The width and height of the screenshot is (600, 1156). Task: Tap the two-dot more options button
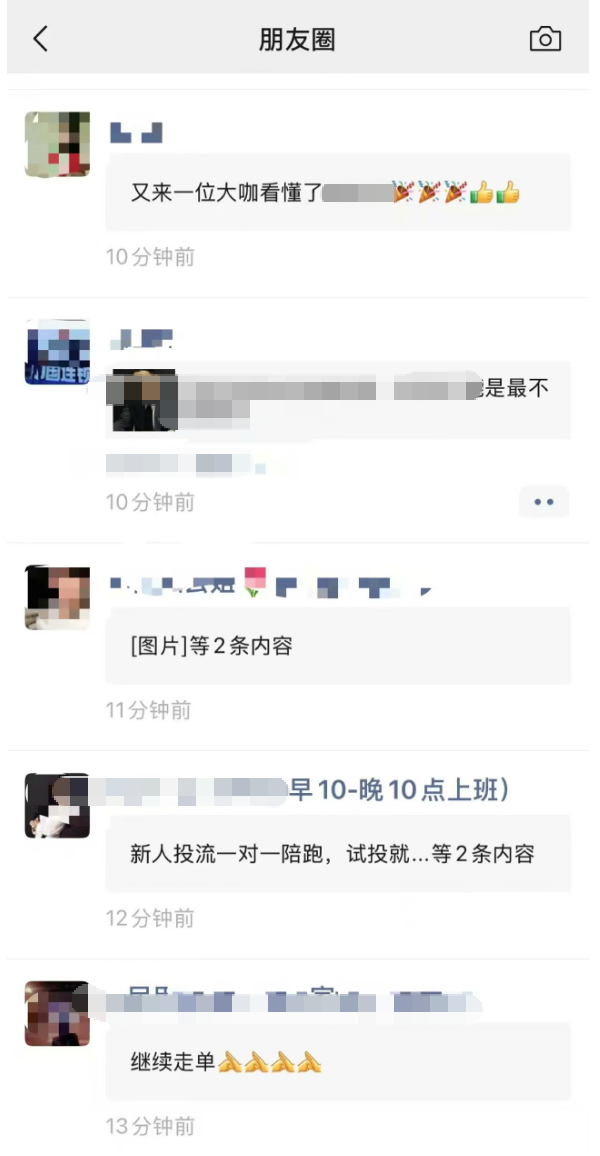click(544, 502)
